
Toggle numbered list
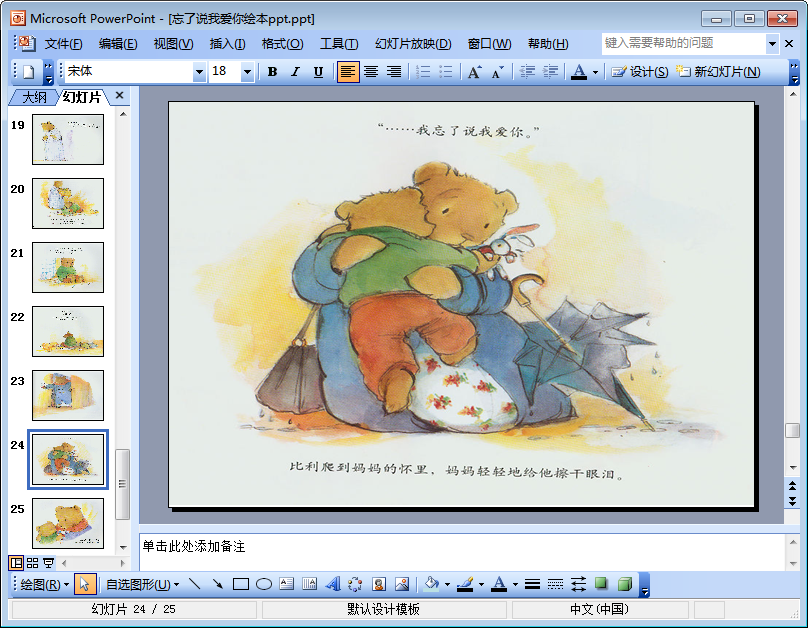point(423,72)
